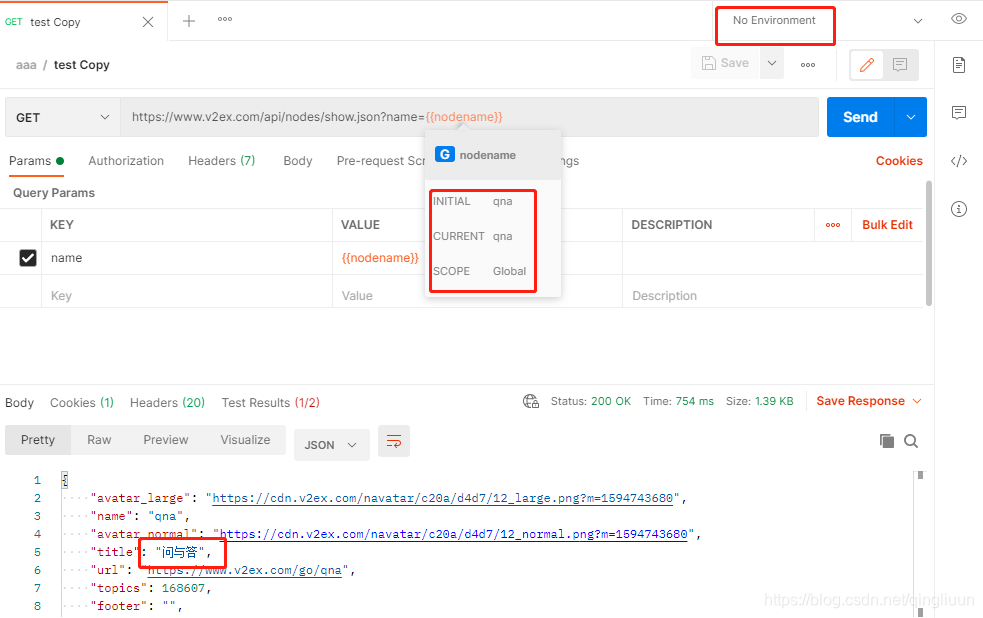Click the aaa collection breadcrumb
The width and height of the screenshot is (983, 618).
tap(26, 65)
